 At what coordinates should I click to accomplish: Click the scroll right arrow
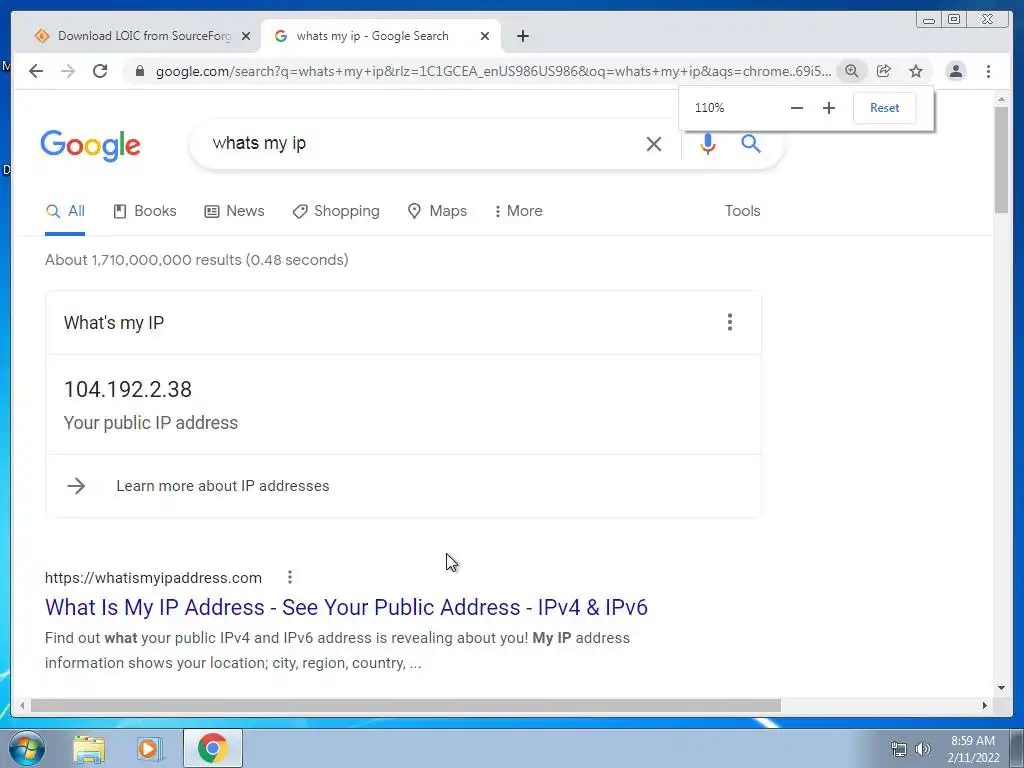[x=985, y=705]
